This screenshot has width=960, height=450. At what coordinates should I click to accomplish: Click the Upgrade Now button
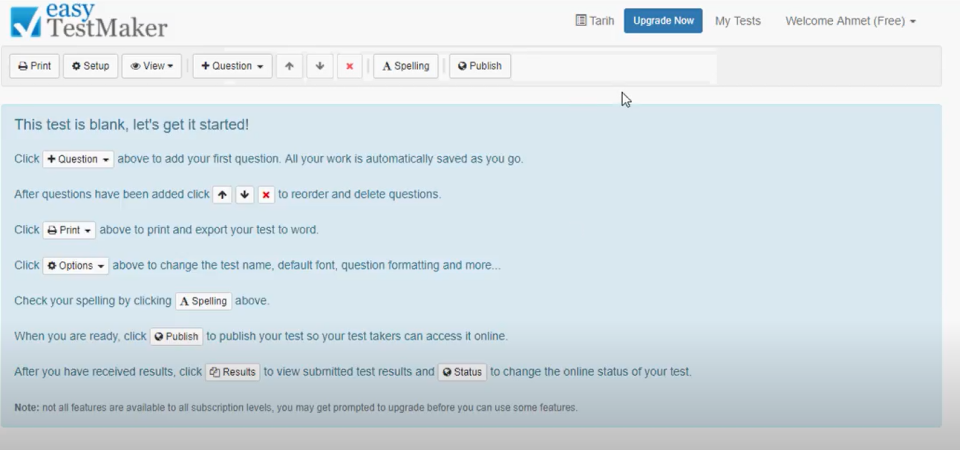[x=663, y=21]
